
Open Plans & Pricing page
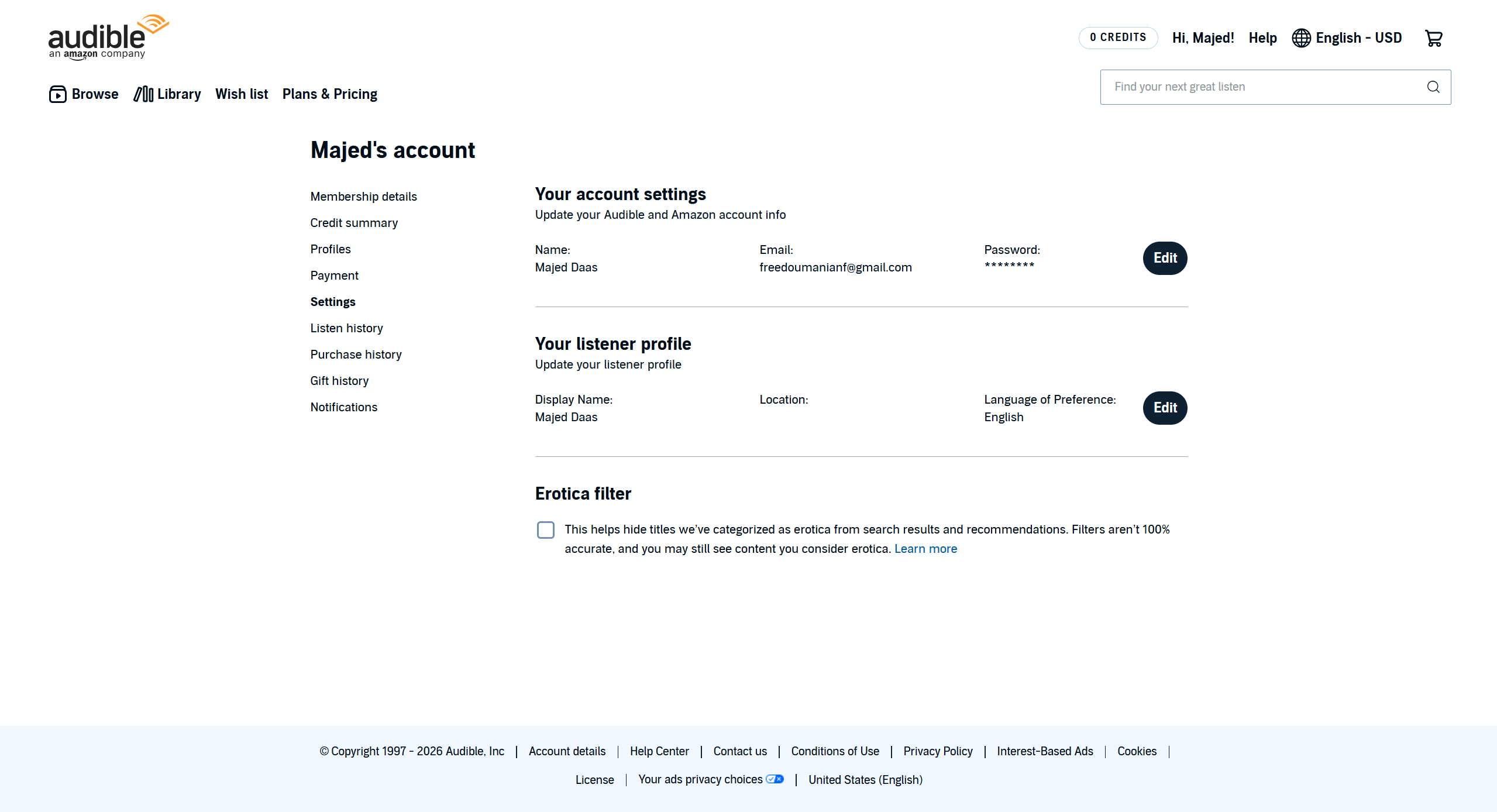329,94
